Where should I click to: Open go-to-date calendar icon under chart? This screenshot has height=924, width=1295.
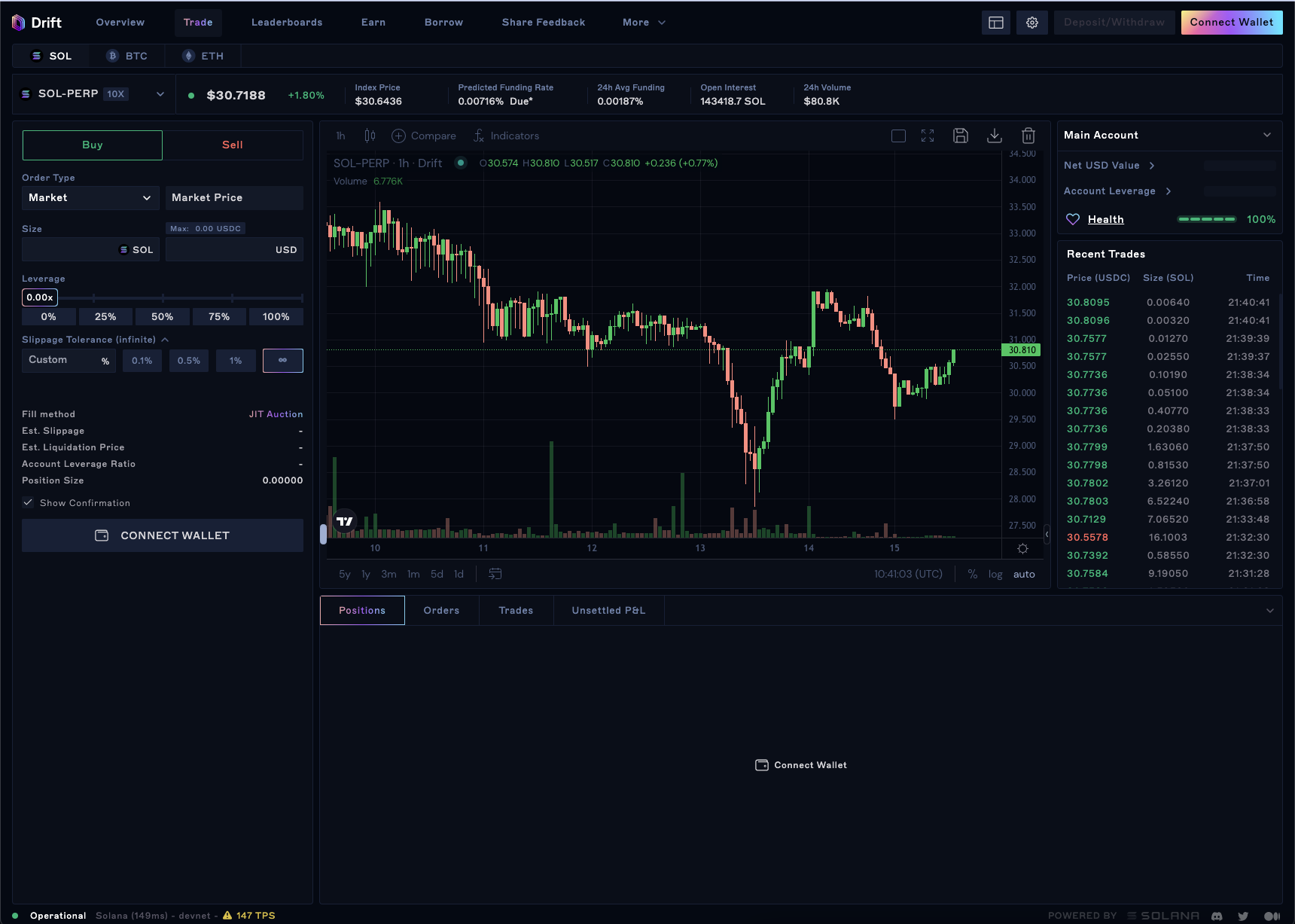[495, 574]
